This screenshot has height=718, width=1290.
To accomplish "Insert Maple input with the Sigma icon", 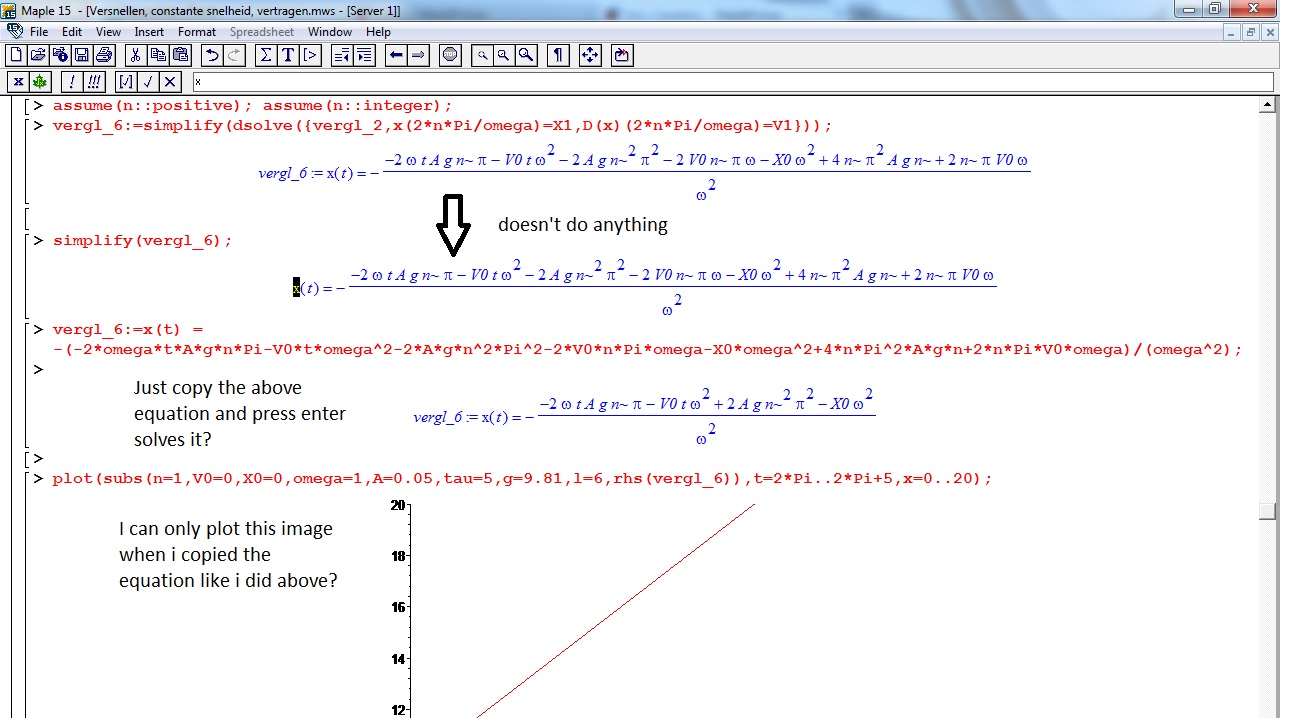I will click(266, 55).
